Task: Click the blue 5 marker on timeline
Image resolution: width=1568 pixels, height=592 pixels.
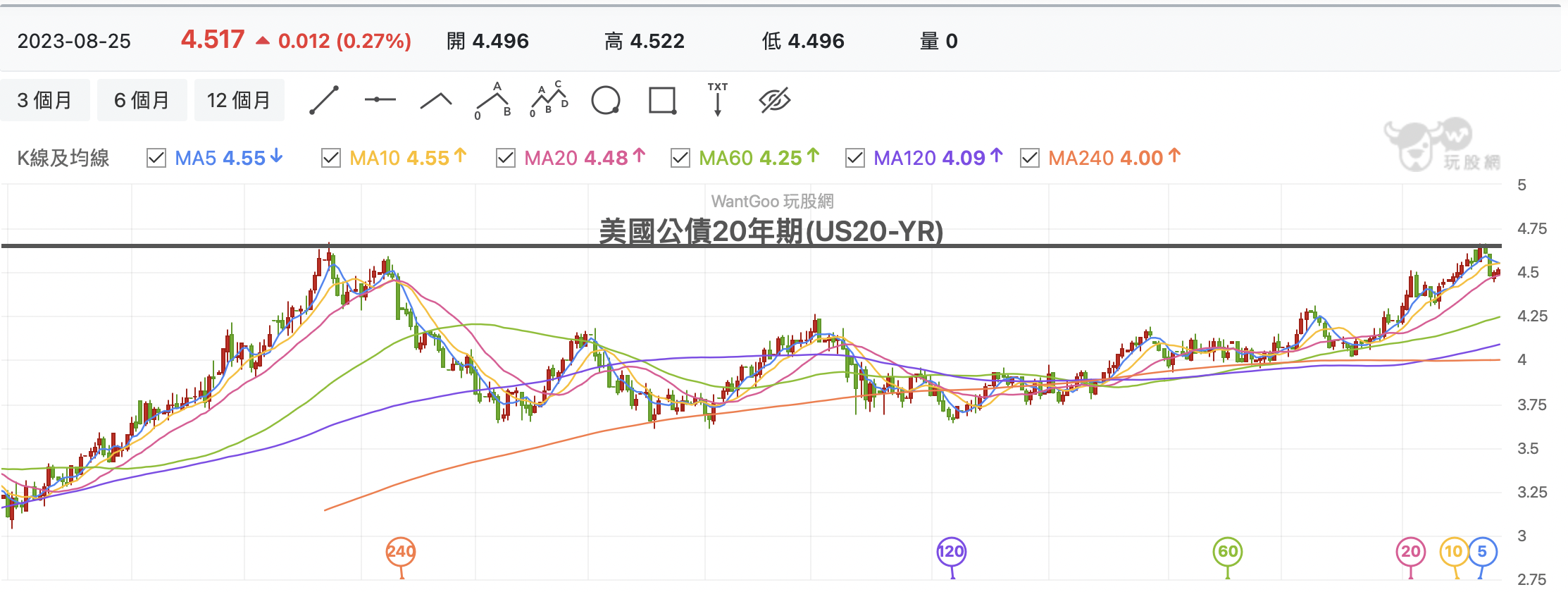Action: [1482, 552]
